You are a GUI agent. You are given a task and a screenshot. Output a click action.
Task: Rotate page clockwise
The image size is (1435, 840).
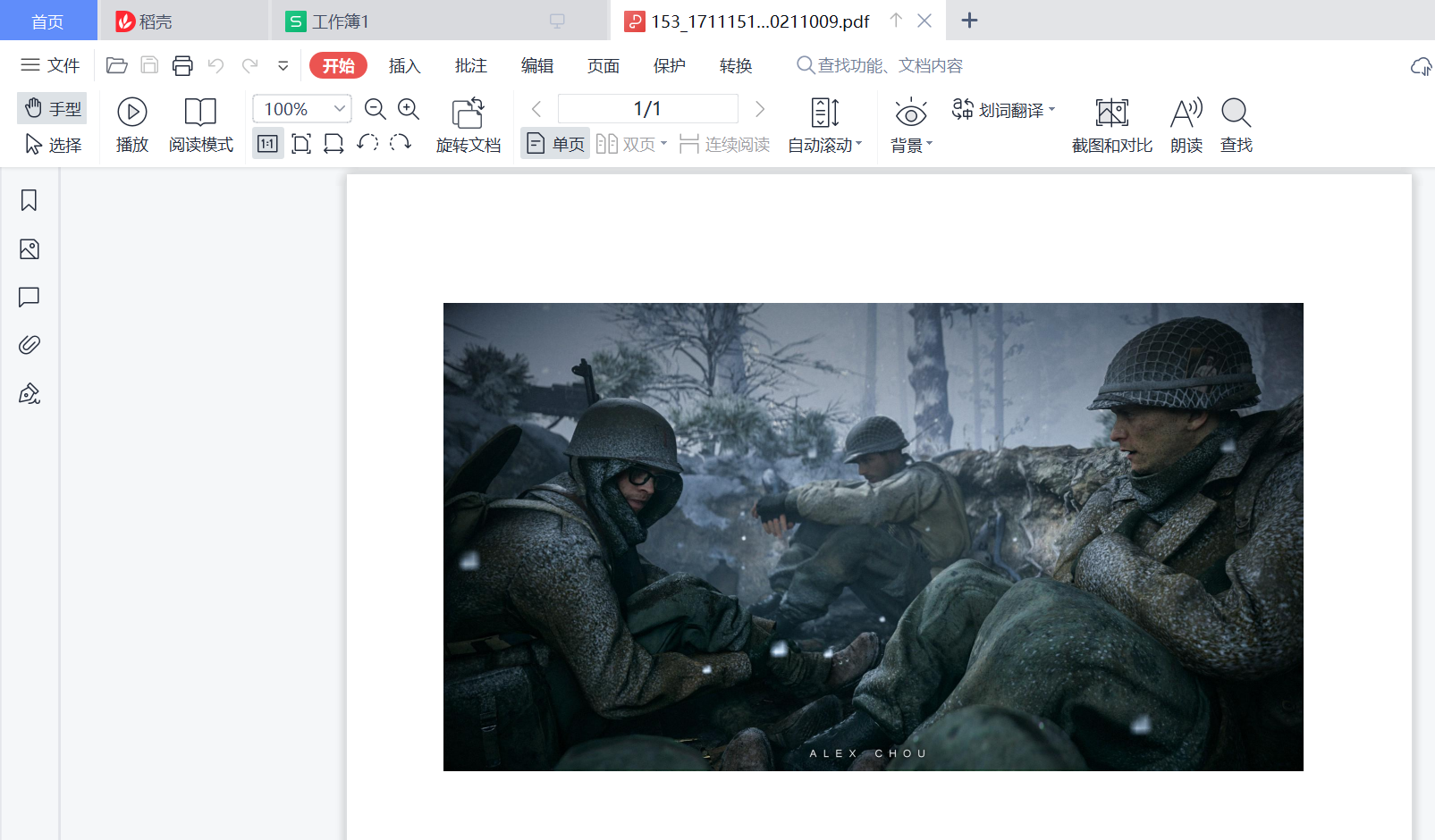coord(401,143)
